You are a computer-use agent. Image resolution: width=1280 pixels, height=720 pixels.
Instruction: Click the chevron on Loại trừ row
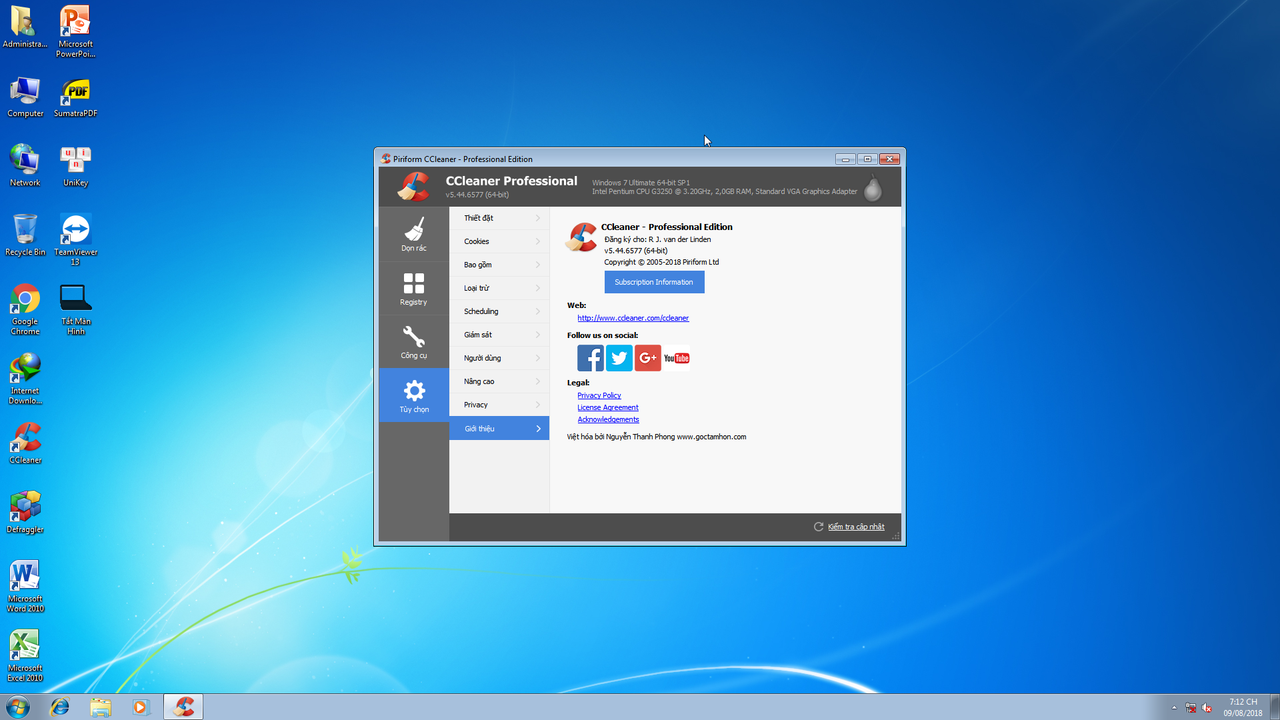tap(538, 288)
